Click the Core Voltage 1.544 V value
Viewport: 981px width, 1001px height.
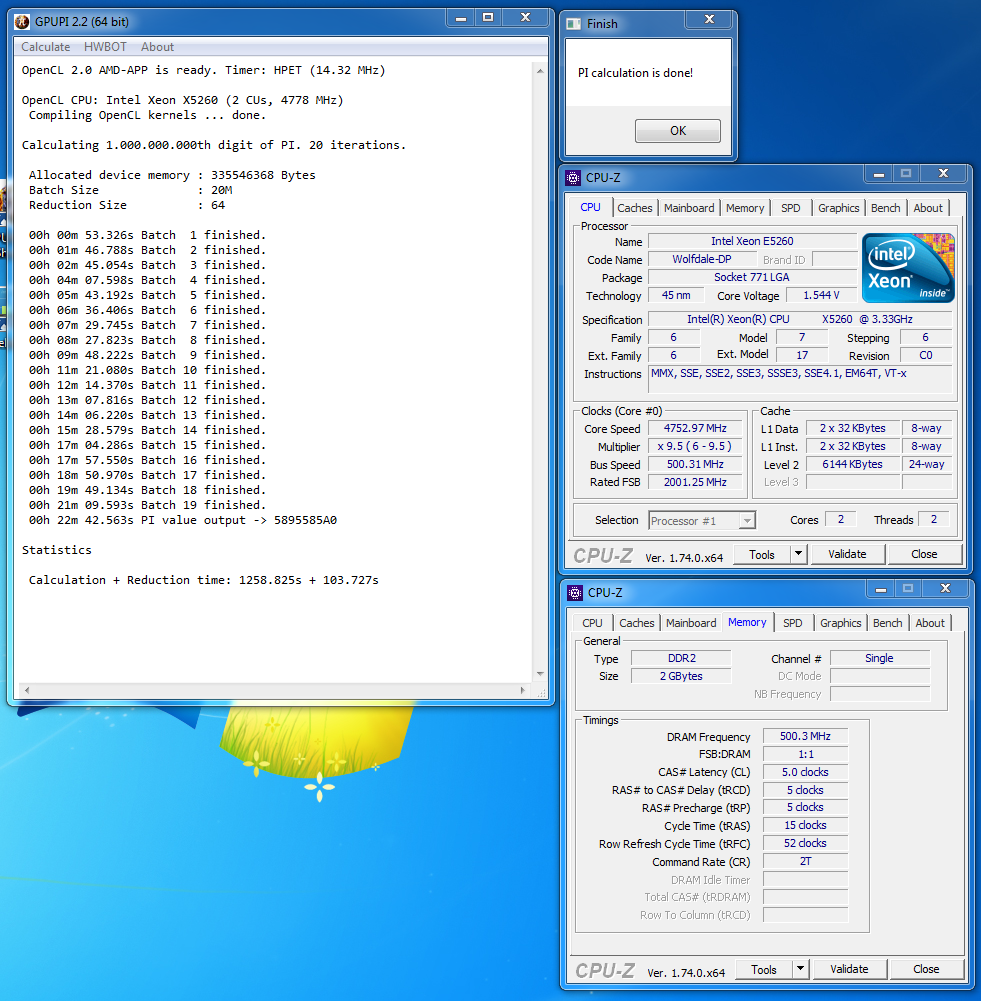pos(821,295)
